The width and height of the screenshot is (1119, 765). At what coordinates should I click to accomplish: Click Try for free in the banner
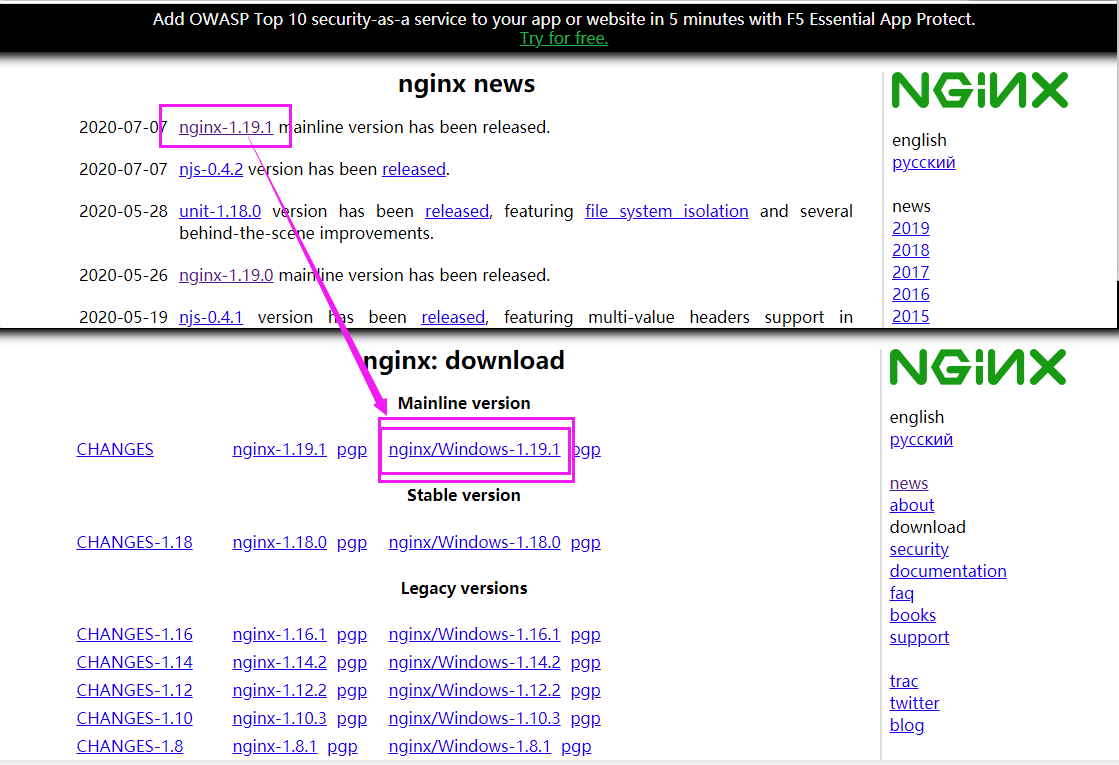pyautogui.click(x=563, y=38)
